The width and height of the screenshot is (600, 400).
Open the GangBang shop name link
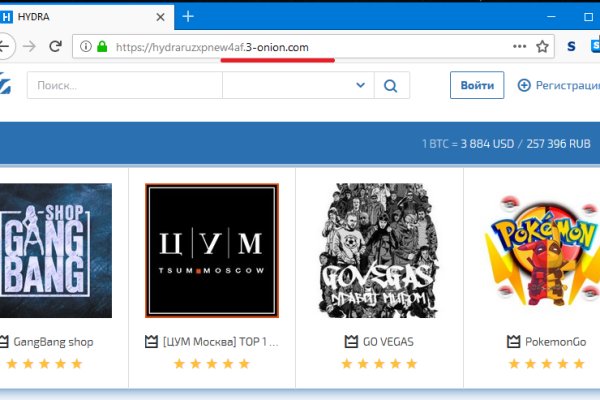pyautogui.click(x=52, y=341)
